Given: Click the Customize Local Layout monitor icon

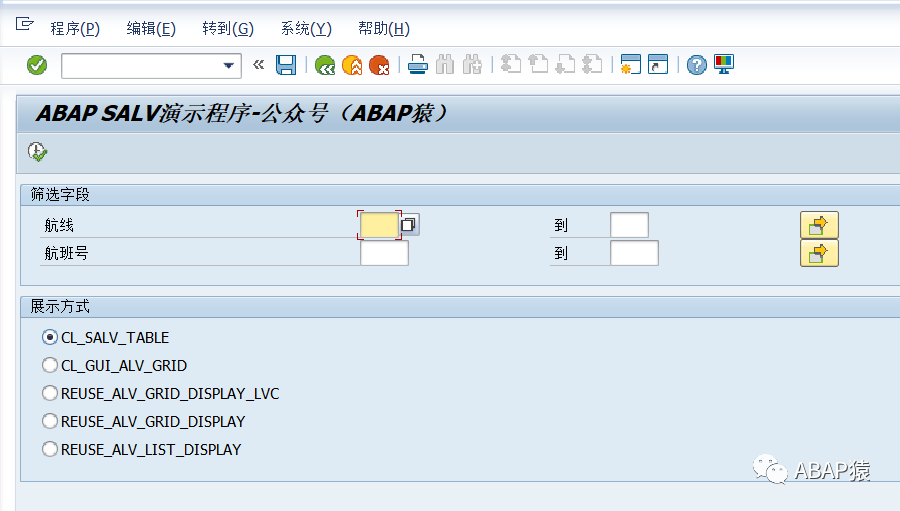Looking at the screenshot, I should click(724, 64).
